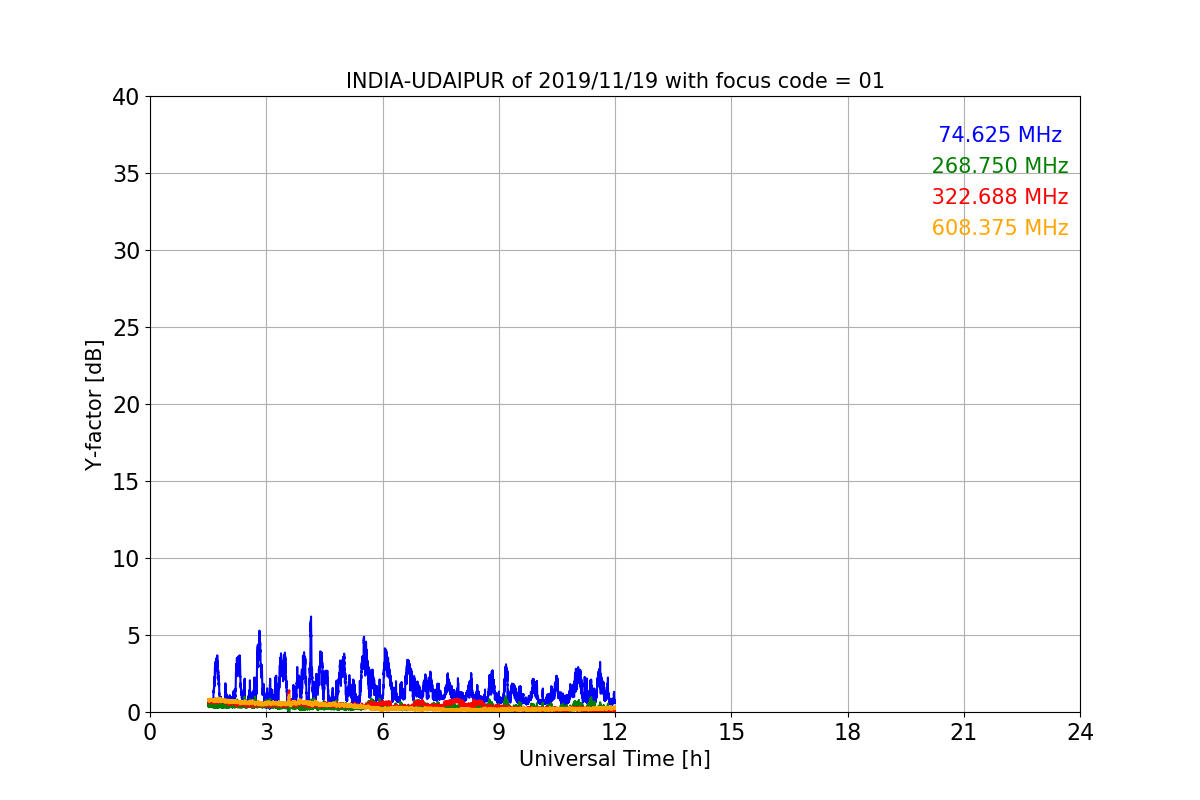Select the 24 tick label on the x-axis

(x=1080, y=732)
